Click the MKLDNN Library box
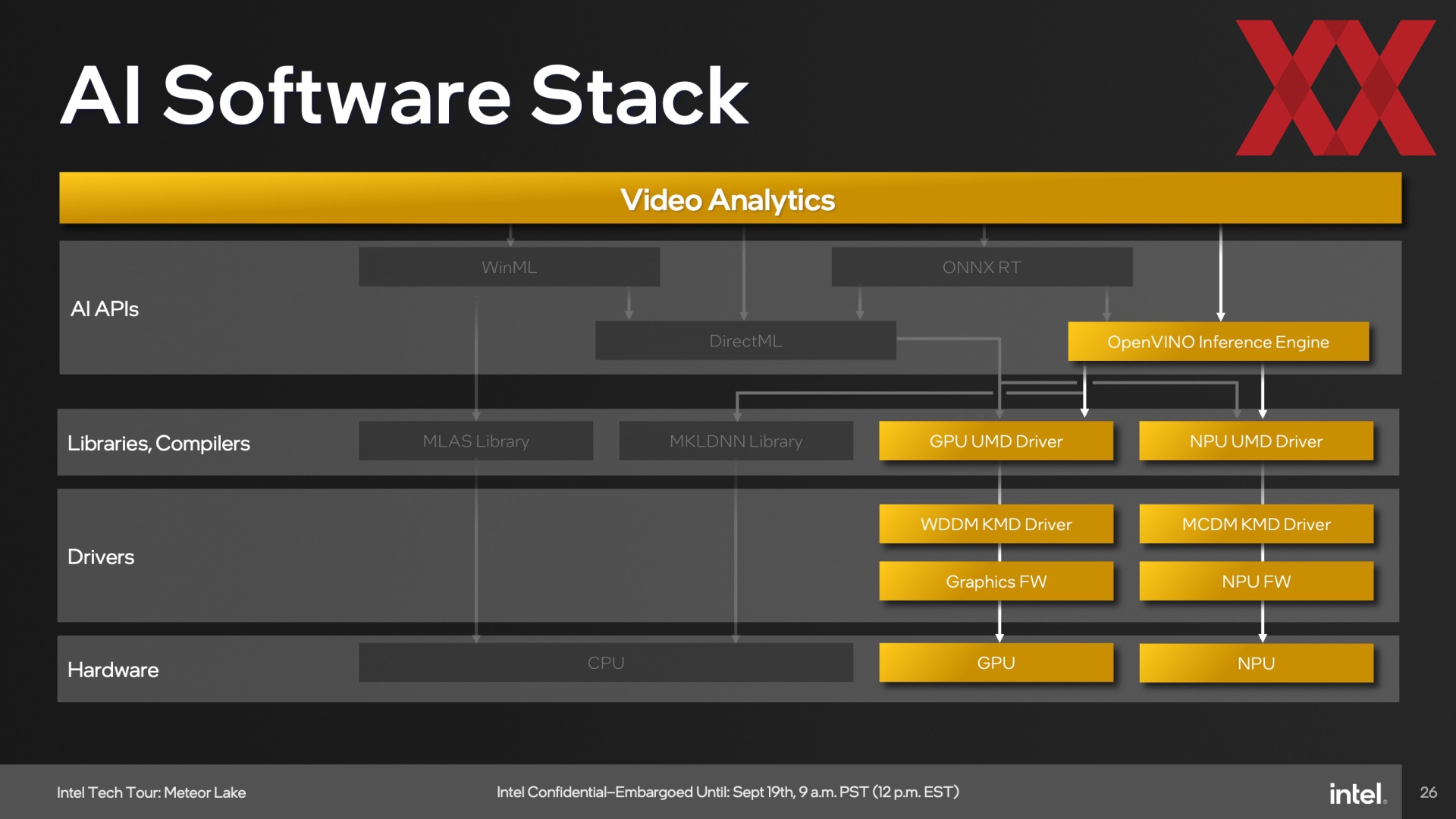This screenshot has height=819, width=1456. (x=736, y=441)
